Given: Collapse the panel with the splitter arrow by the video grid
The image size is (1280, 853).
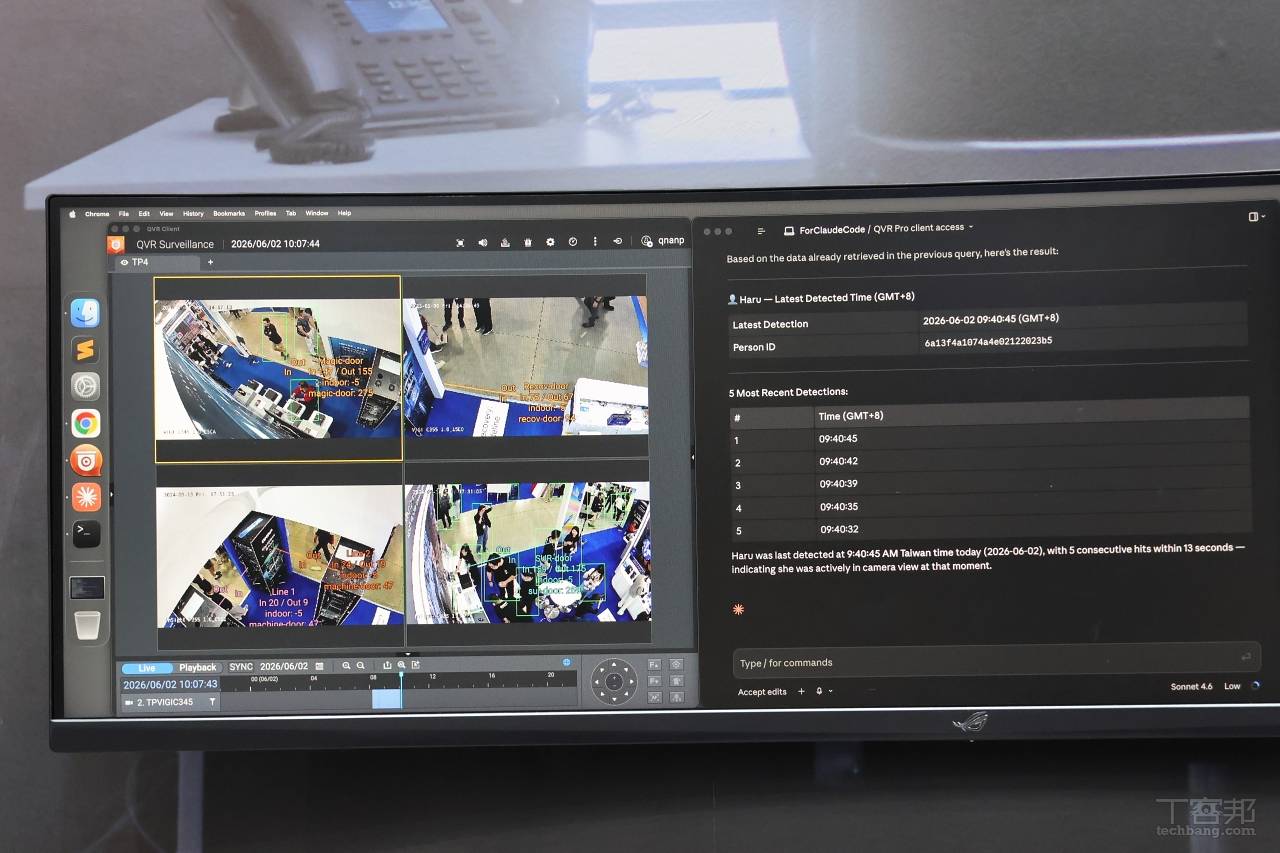Looking at the screenshot, I should (x=692, y=458).
